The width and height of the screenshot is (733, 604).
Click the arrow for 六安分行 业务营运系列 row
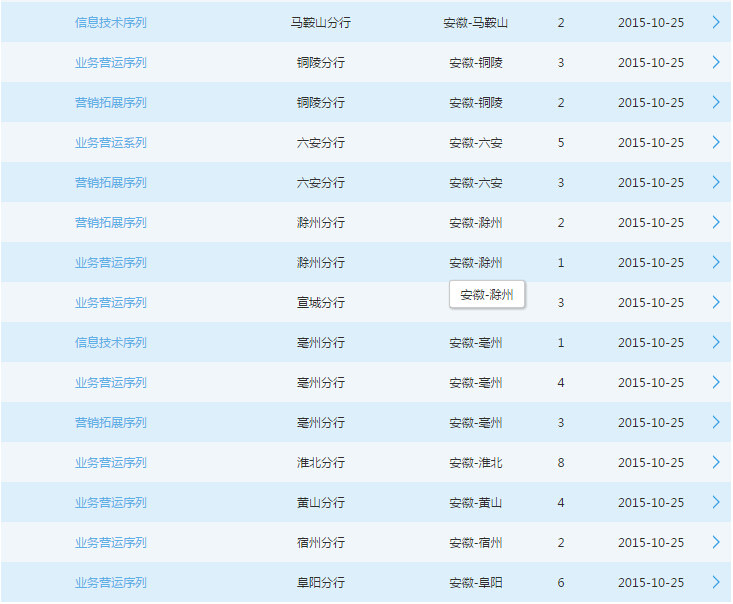pos(715,142)
